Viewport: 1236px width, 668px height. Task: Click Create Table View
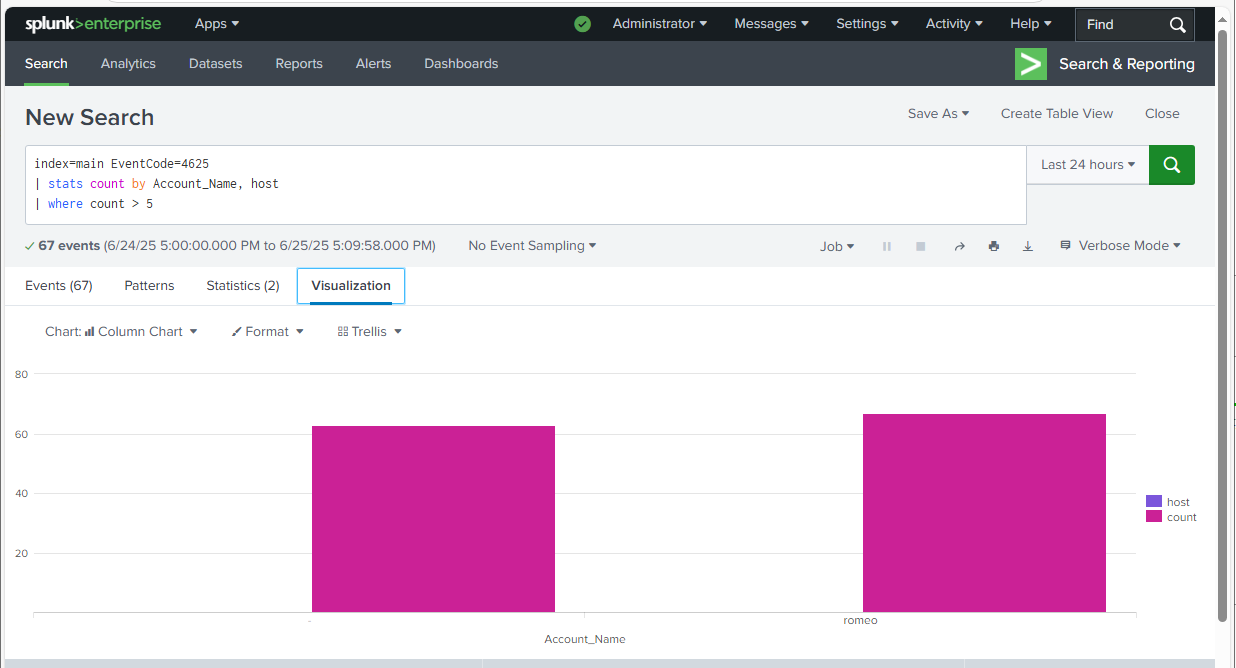pos(1057,114)
